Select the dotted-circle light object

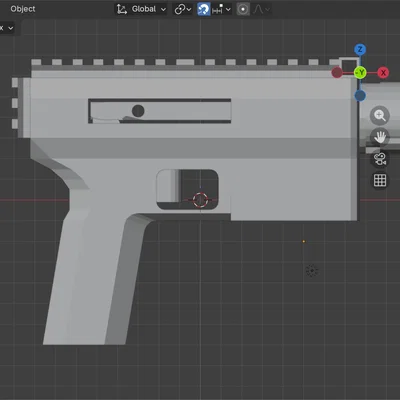pyautogui.click(x=312, y=271)
